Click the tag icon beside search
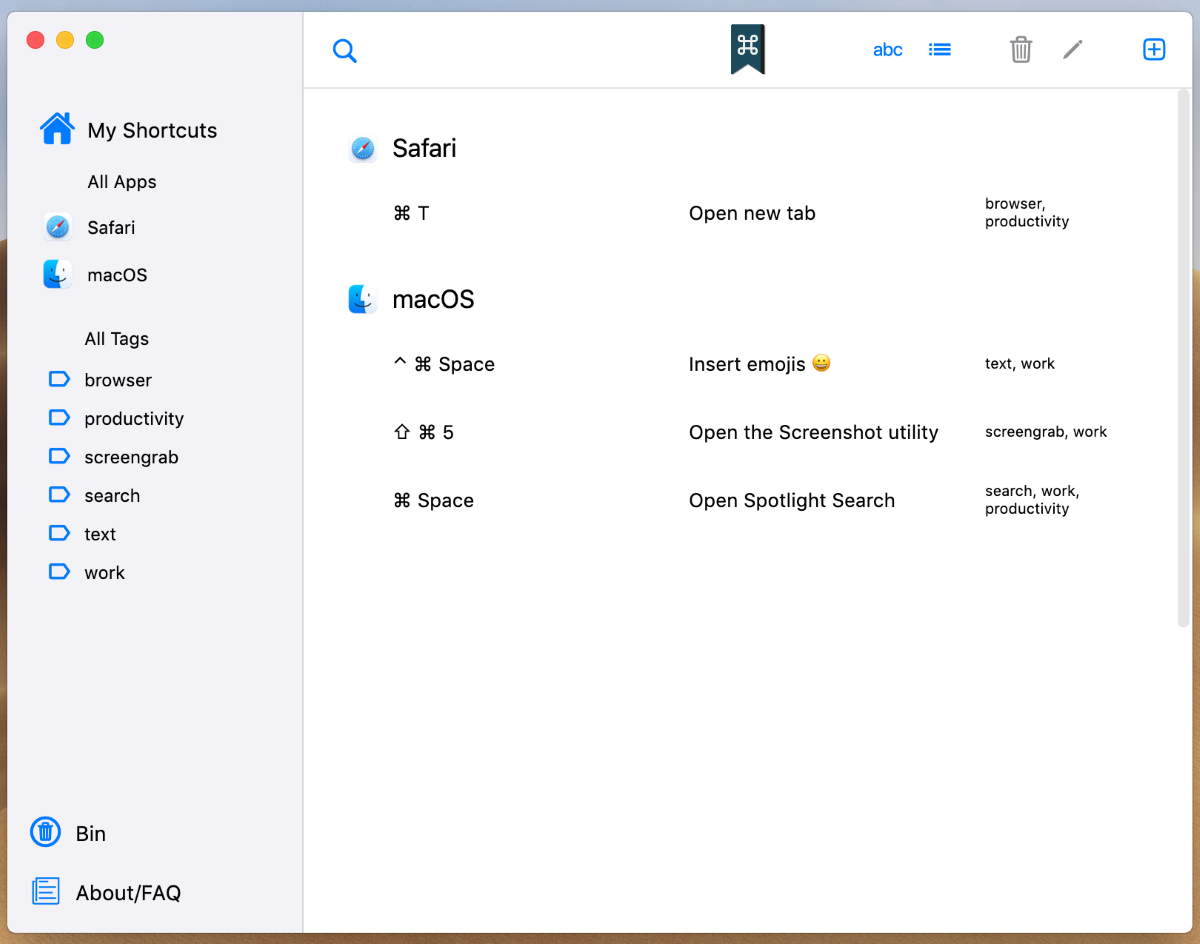 tap(60, 494)
